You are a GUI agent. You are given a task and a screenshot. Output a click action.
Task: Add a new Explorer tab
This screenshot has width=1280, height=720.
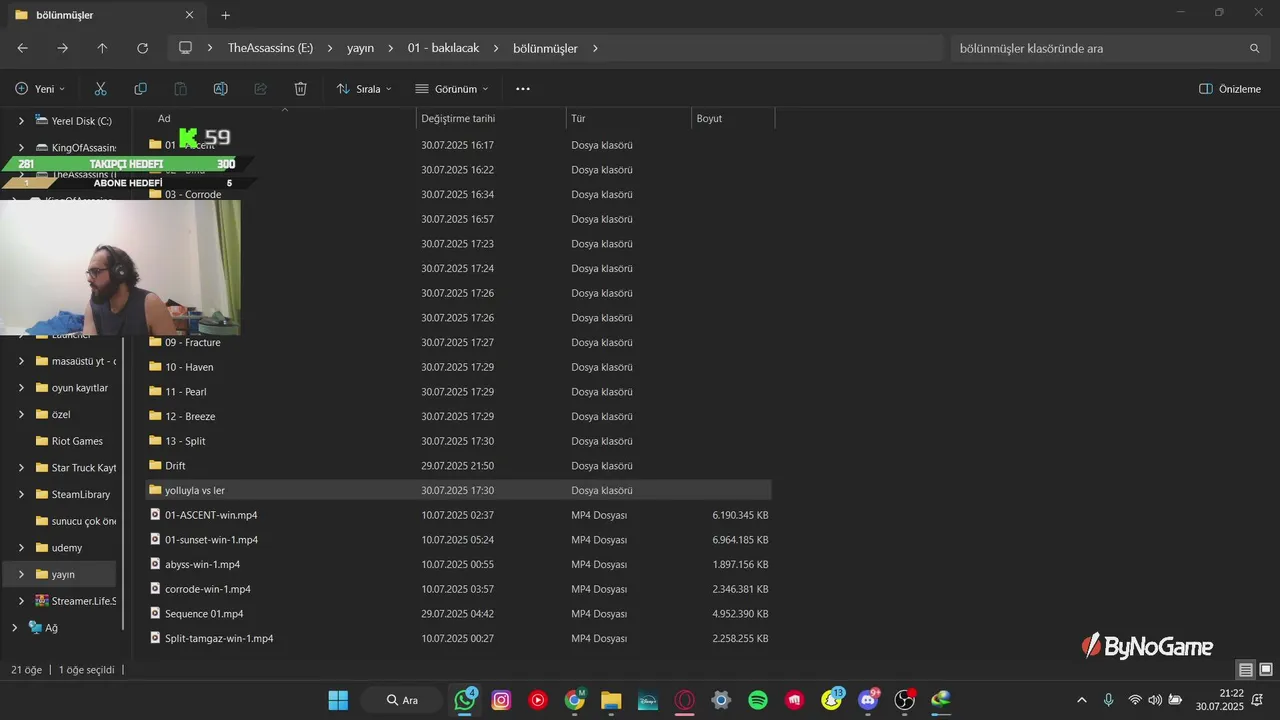click(x=225, y=15)
